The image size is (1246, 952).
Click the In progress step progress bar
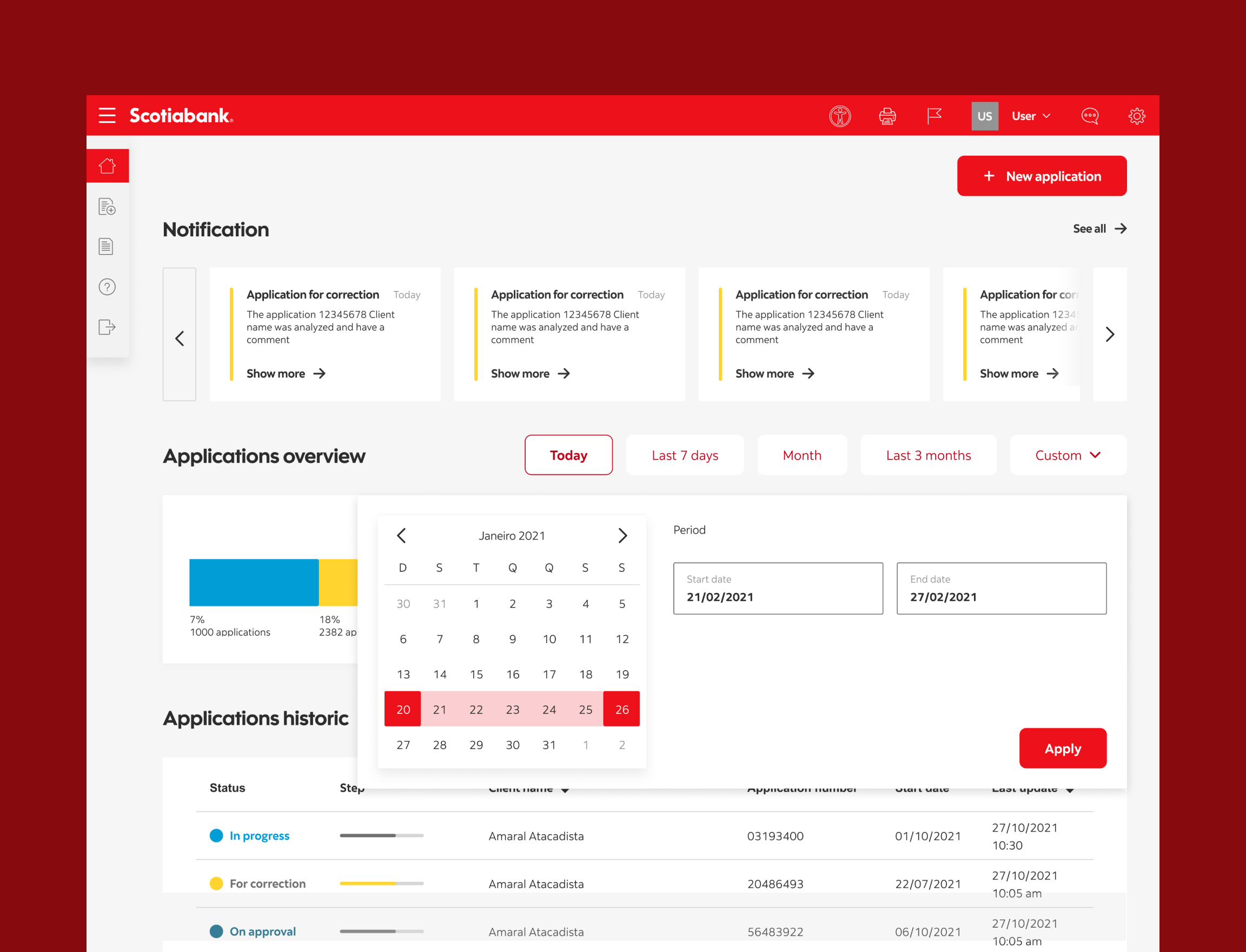pos(381,835)
